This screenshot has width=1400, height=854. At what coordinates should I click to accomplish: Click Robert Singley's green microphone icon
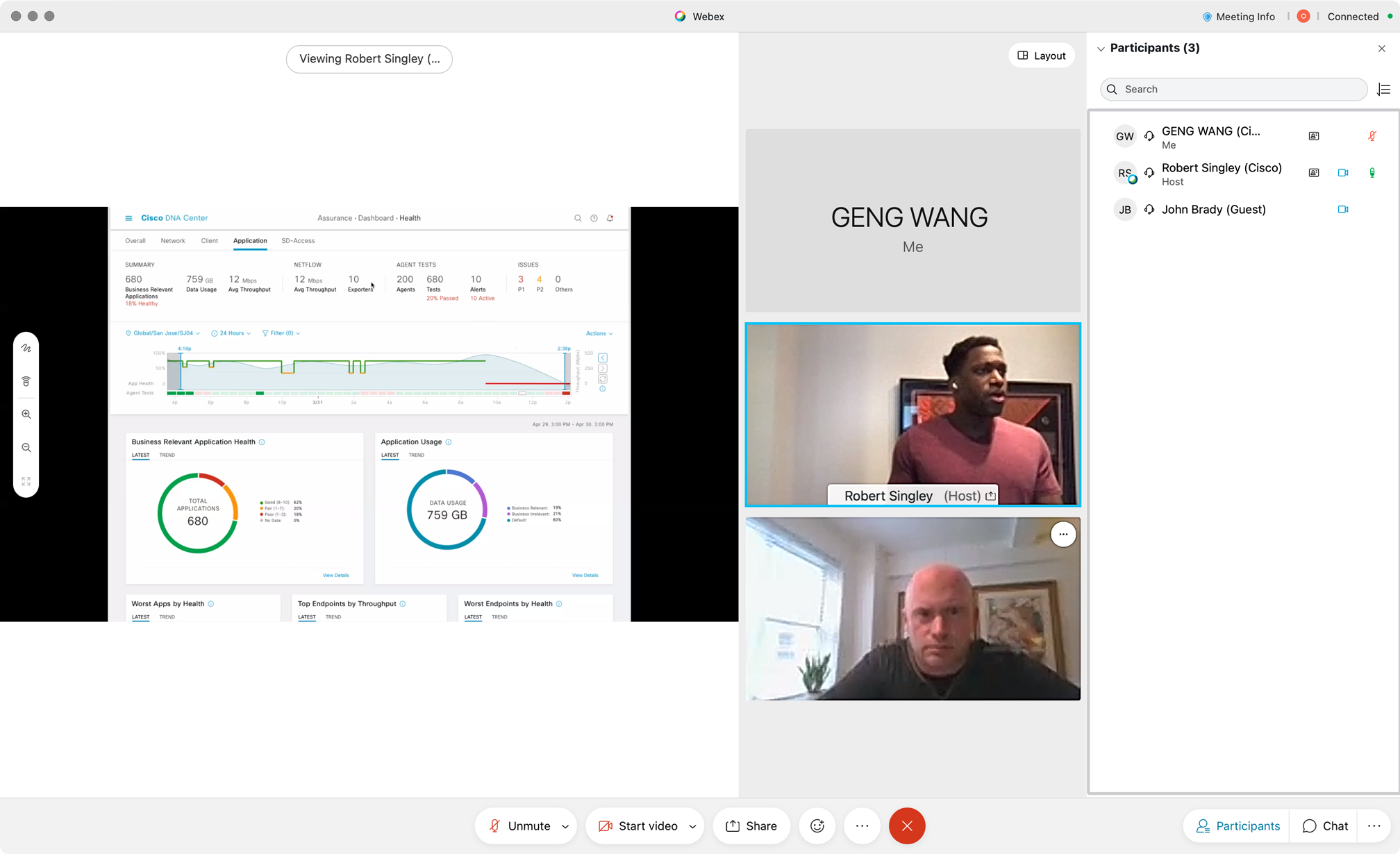(1372, 173)
